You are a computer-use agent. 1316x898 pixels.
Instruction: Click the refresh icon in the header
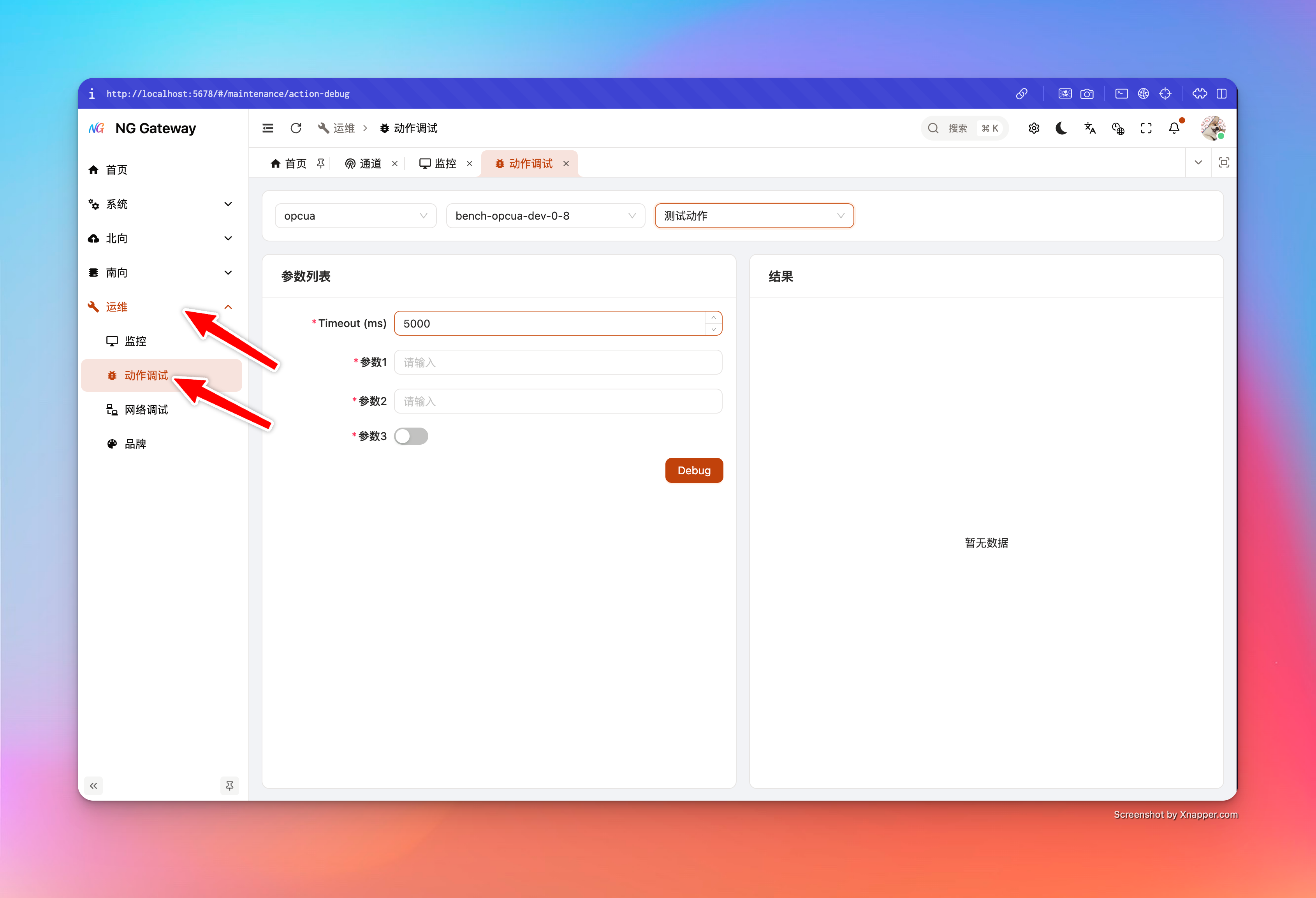point(296,128)
